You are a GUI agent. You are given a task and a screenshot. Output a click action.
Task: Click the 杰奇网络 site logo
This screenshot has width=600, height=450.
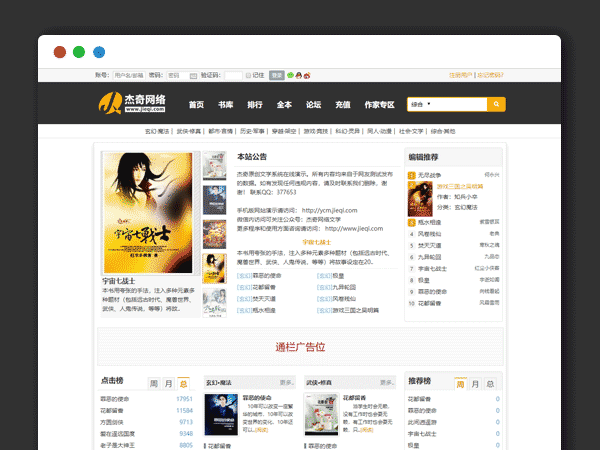pyautogui.click(x=132, y=103)
